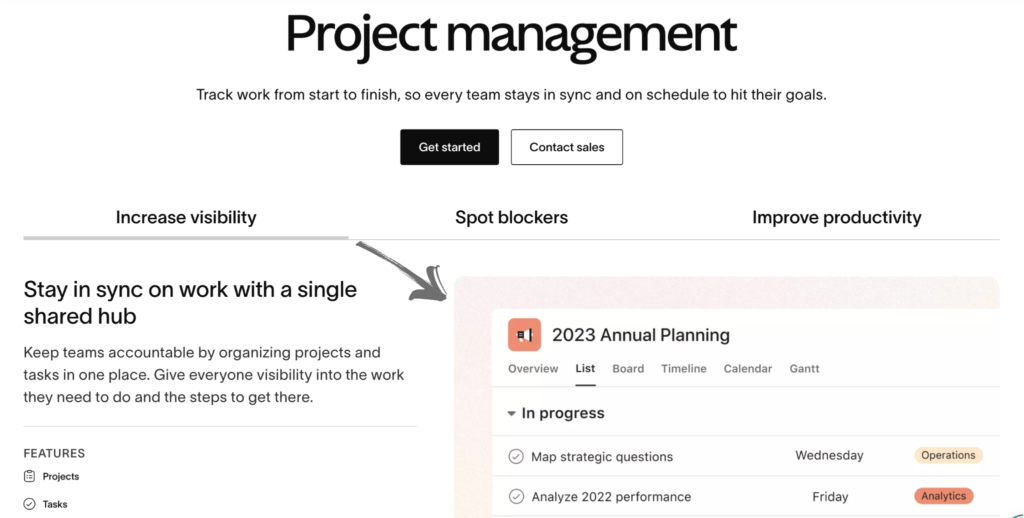Switch to the Spot blockers tab
The image size is (1024, 518).
[x=511, y=218]
